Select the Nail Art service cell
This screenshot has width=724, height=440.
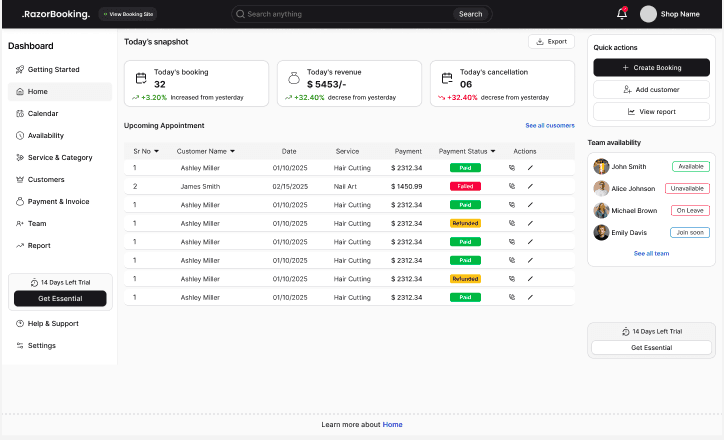click(x=345, y=187)
